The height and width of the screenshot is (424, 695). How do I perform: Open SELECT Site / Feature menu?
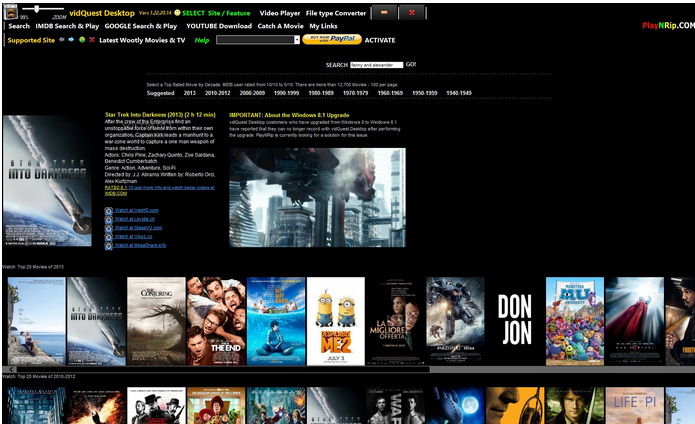pyautogui.click(x=216, y=13)
